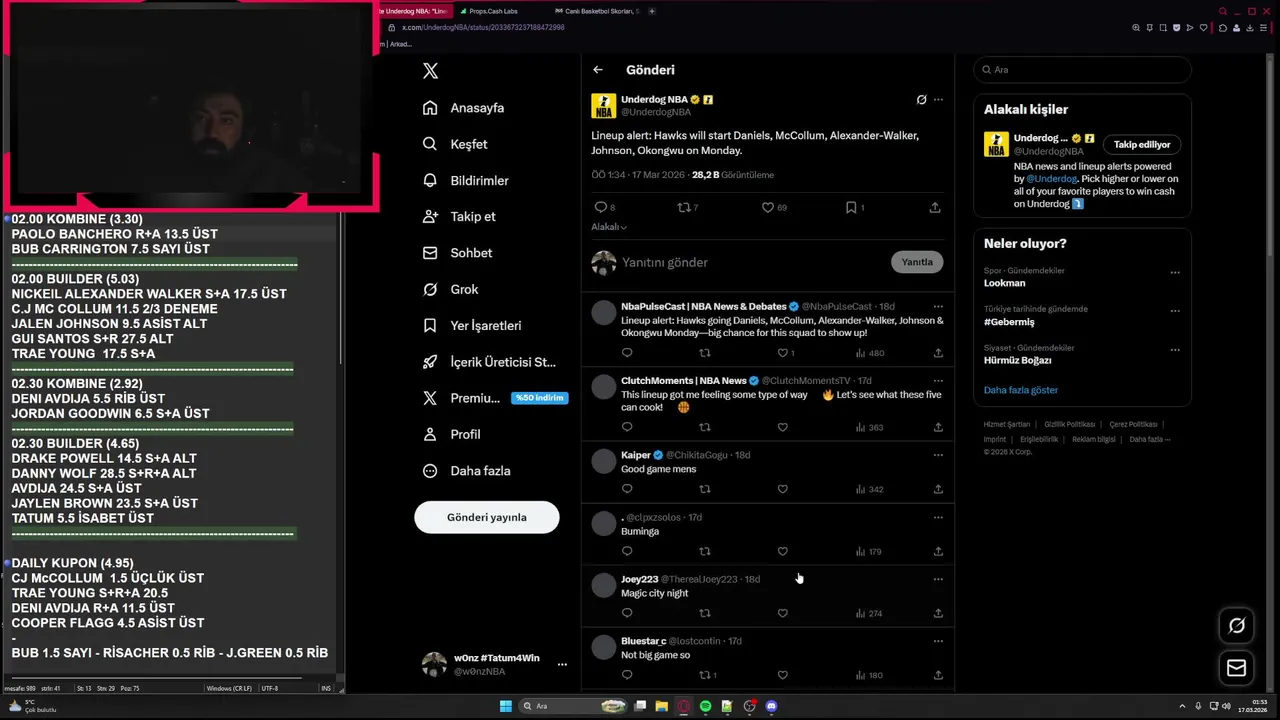Go to Anasayfa in the sidebar

click(464, 108)
